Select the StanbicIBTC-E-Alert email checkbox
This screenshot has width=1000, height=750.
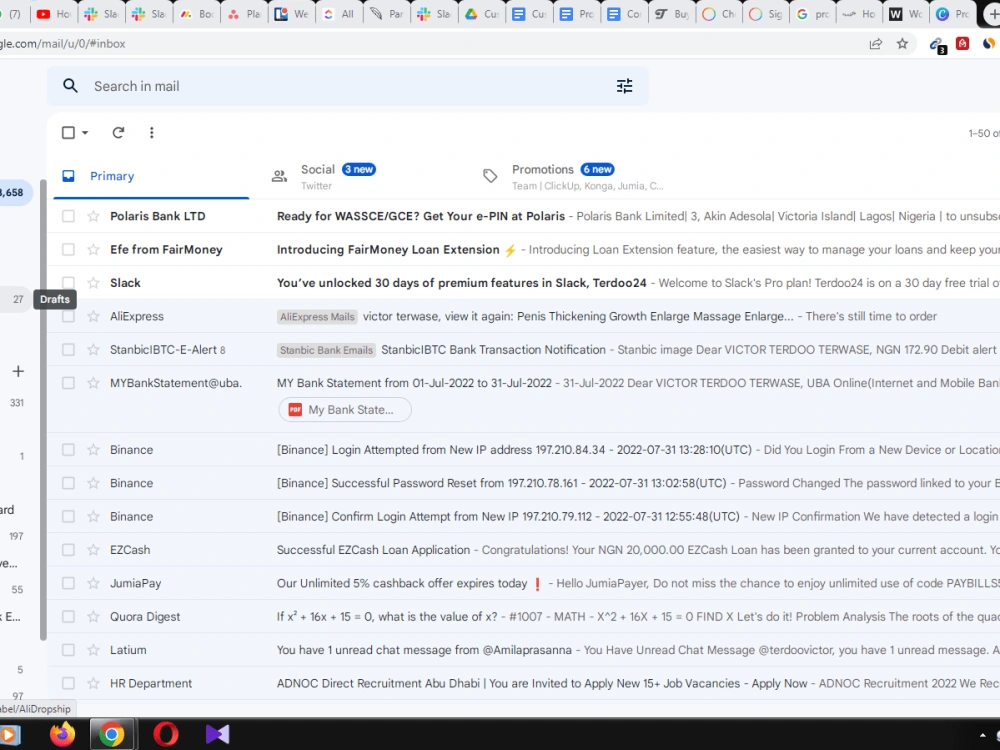[68, 349]
